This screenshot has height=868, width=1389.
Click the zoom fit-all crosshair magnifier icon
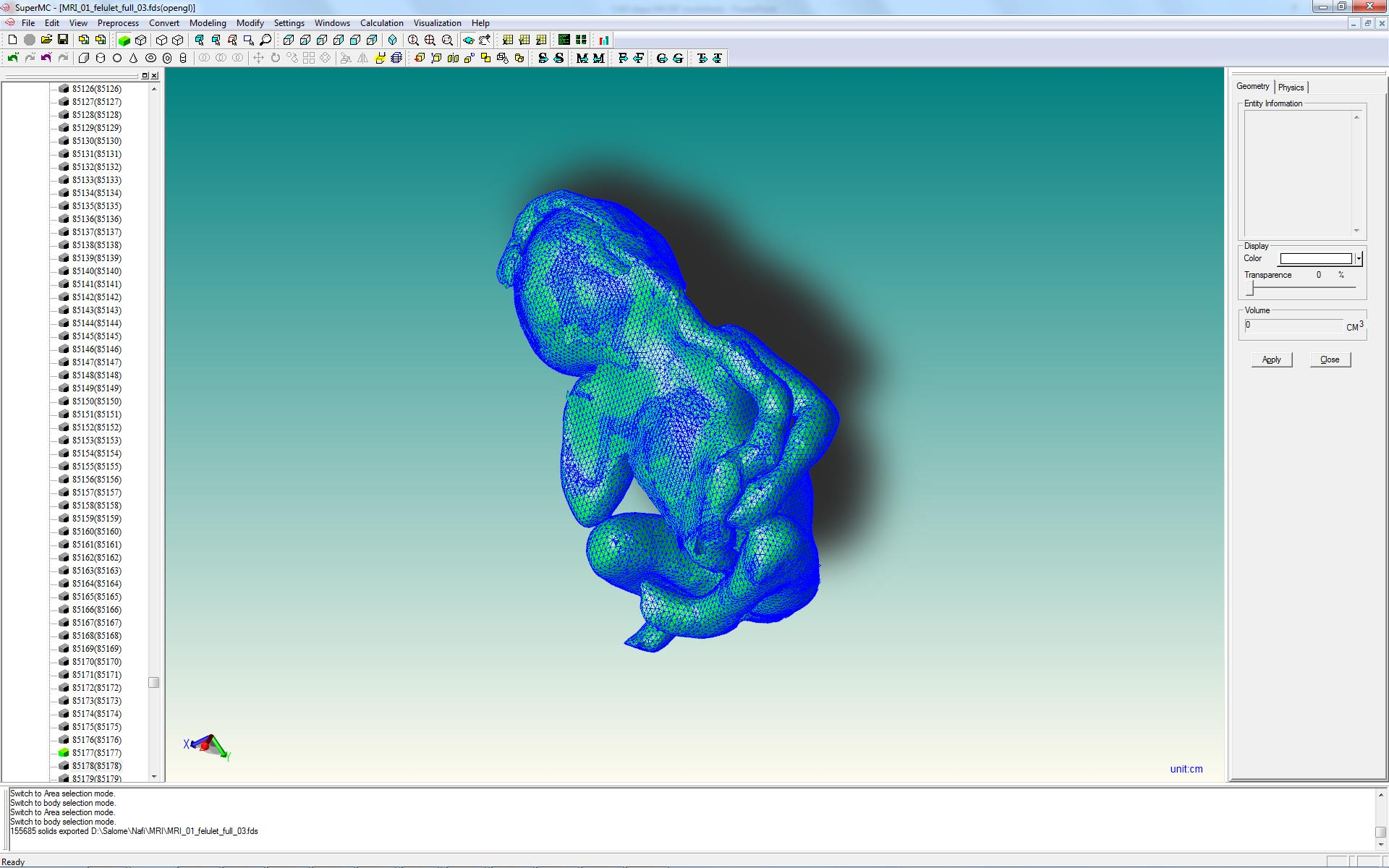tap(430, 40)
